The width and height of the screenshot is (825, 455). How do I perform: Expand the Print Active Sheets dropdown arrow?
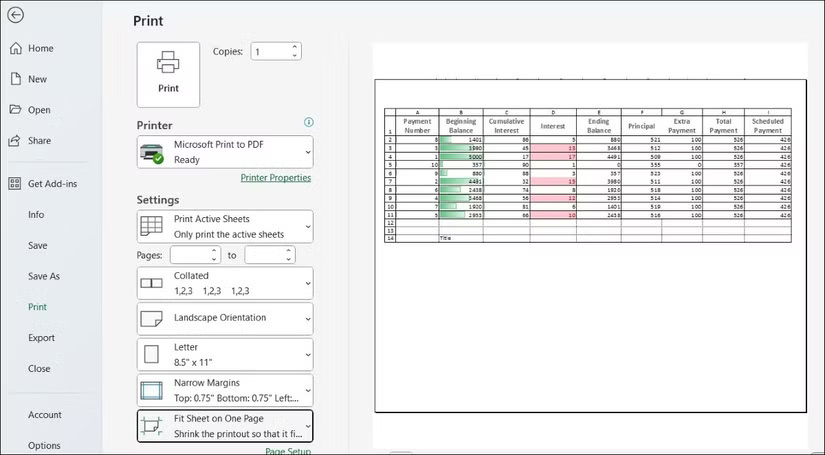pyautogui.click(x=308, y=227)
